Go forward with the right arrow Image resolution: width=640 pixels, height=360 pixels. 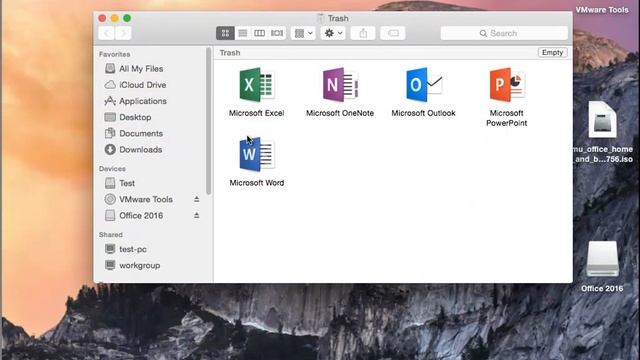[123, 33]
